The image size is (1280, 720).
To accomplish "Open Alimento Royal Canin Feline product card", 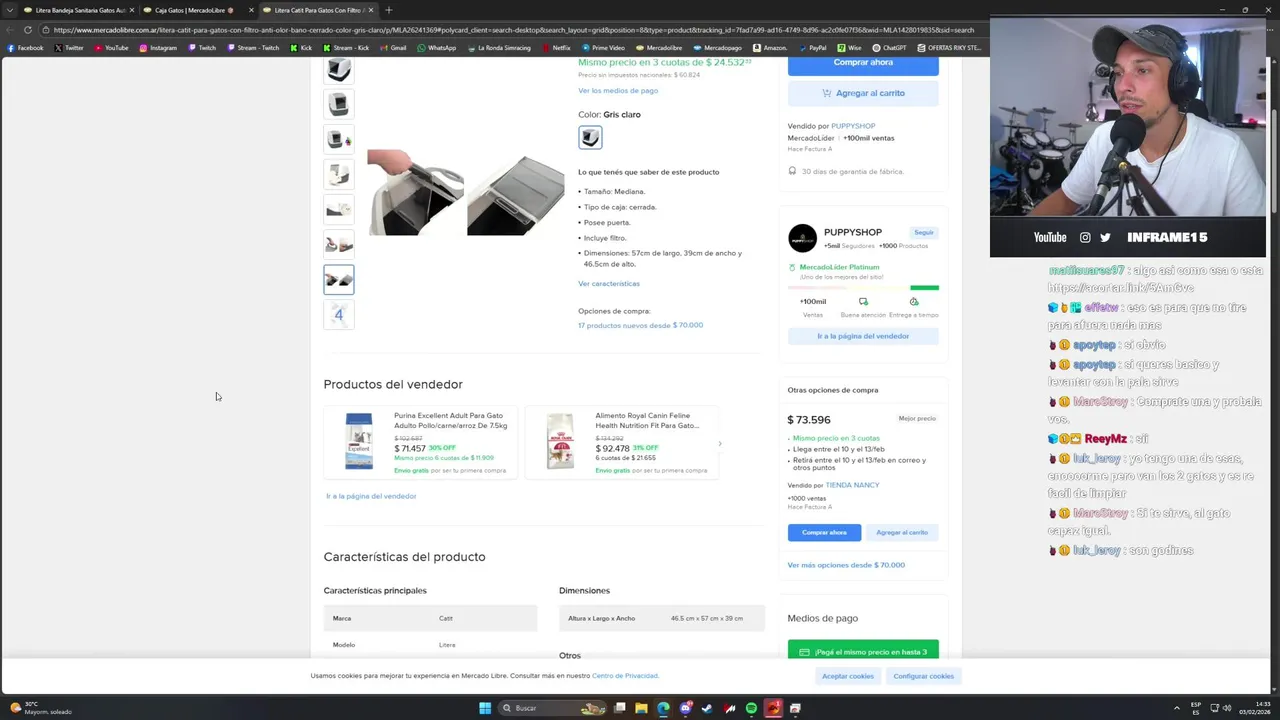I will coord(621,441).
